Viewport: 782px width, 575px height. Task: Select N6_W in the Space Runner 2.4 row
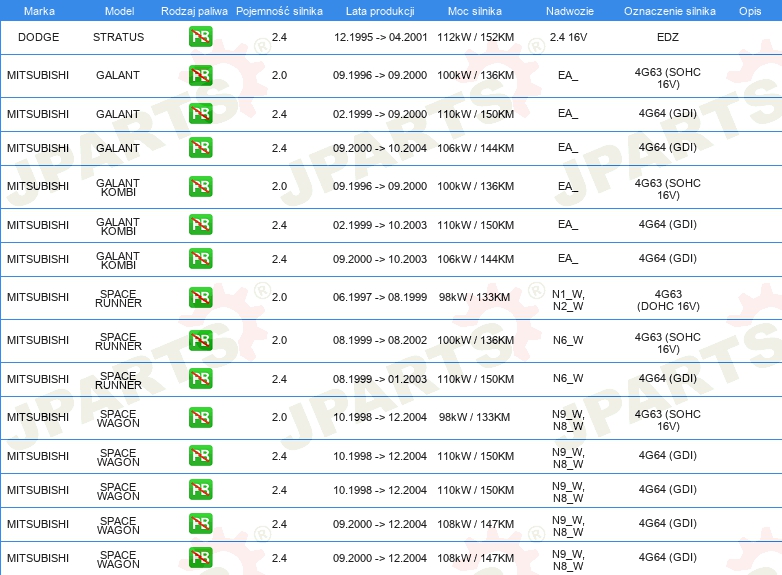click(568, 379)
